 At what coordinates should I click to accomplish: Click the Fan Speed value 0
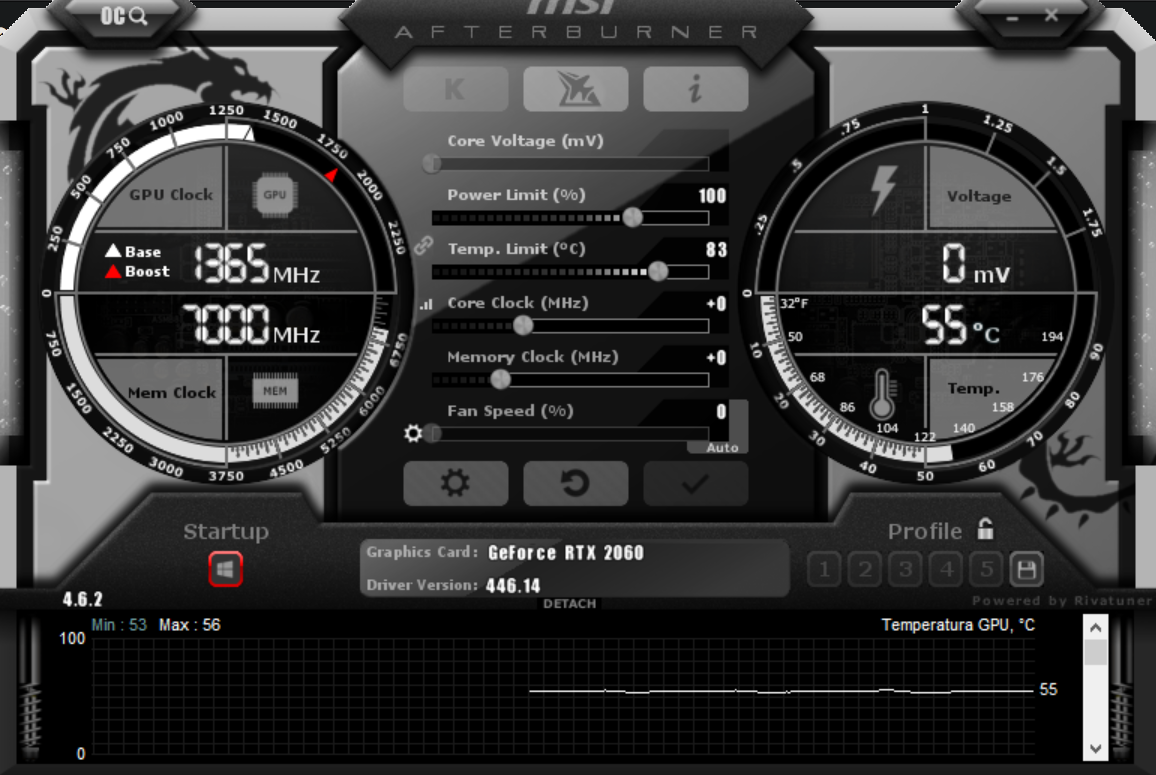click(x=721, y=411)
